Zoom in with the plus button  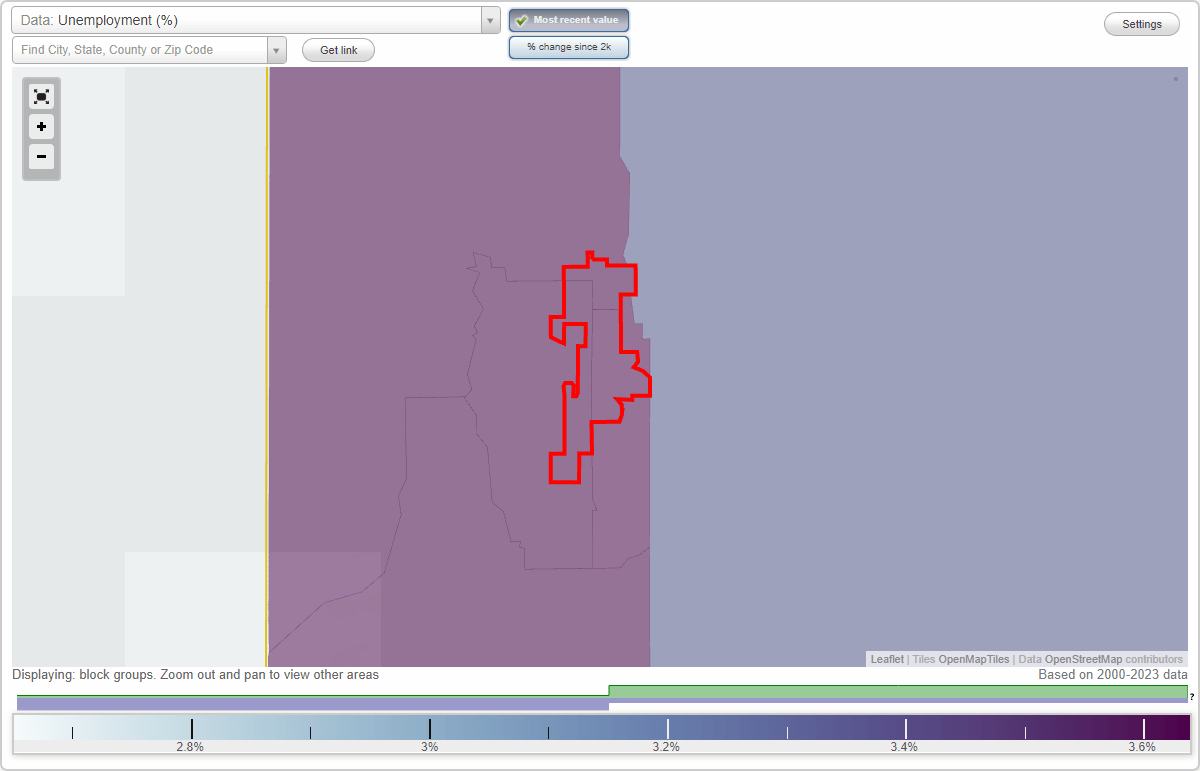[x=41, y=127]
